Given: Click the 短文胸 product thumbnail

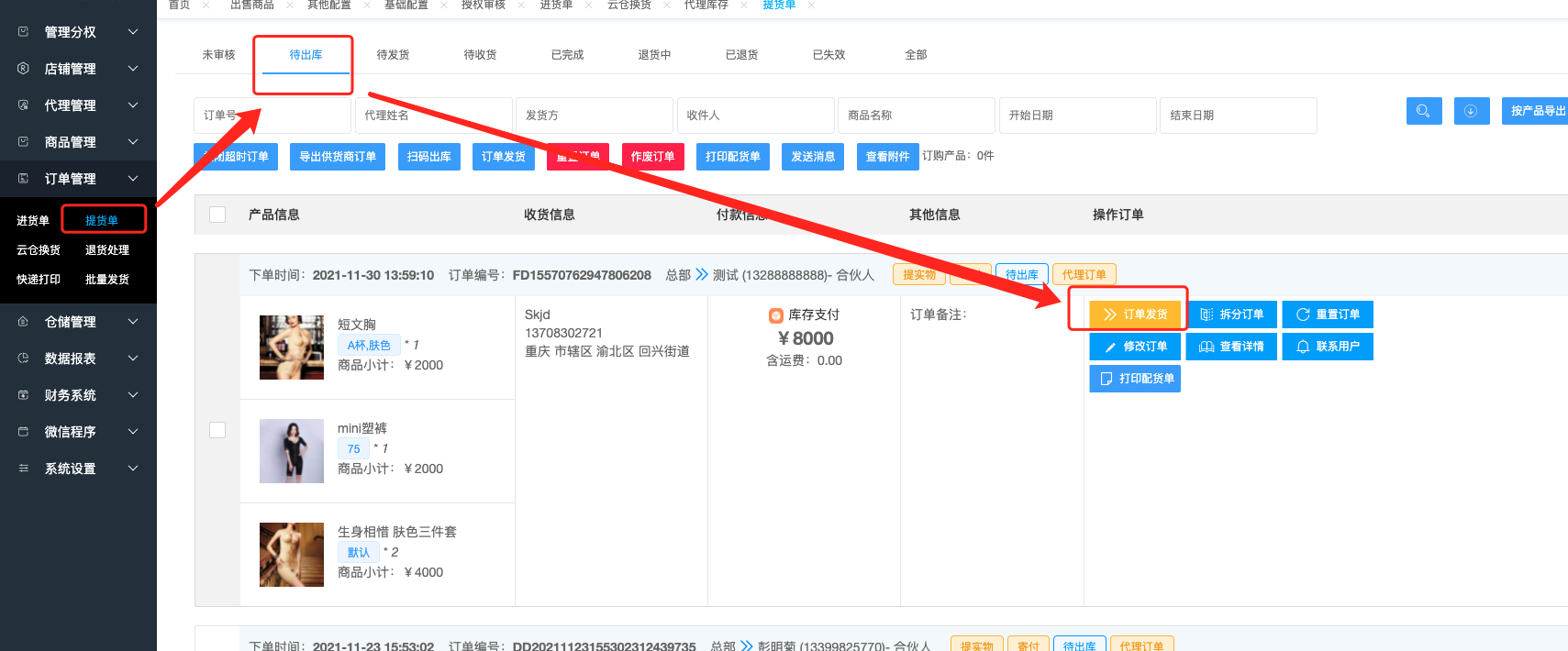Looking at the screenshot, I should click(x=292, y=348).
